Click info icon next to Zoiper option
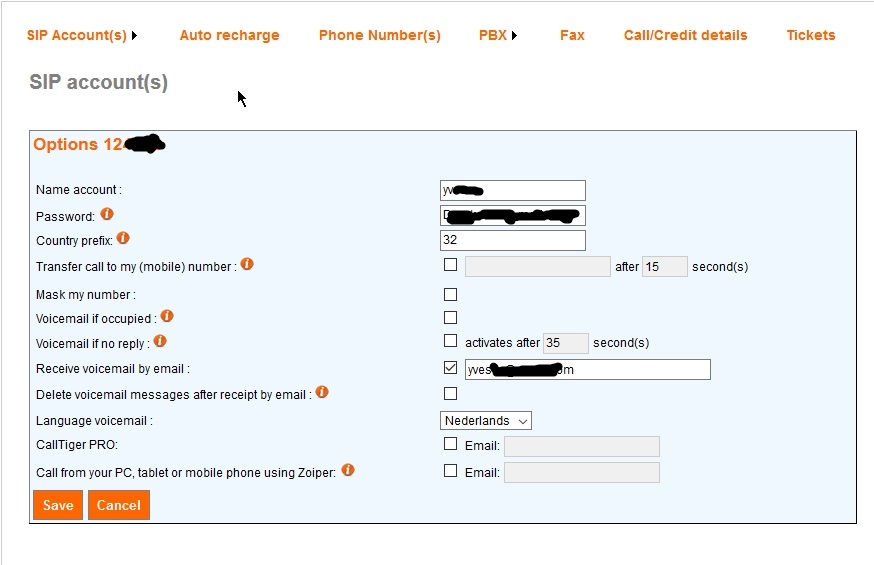This screenshot has height=565, width=874. [348, 470]
